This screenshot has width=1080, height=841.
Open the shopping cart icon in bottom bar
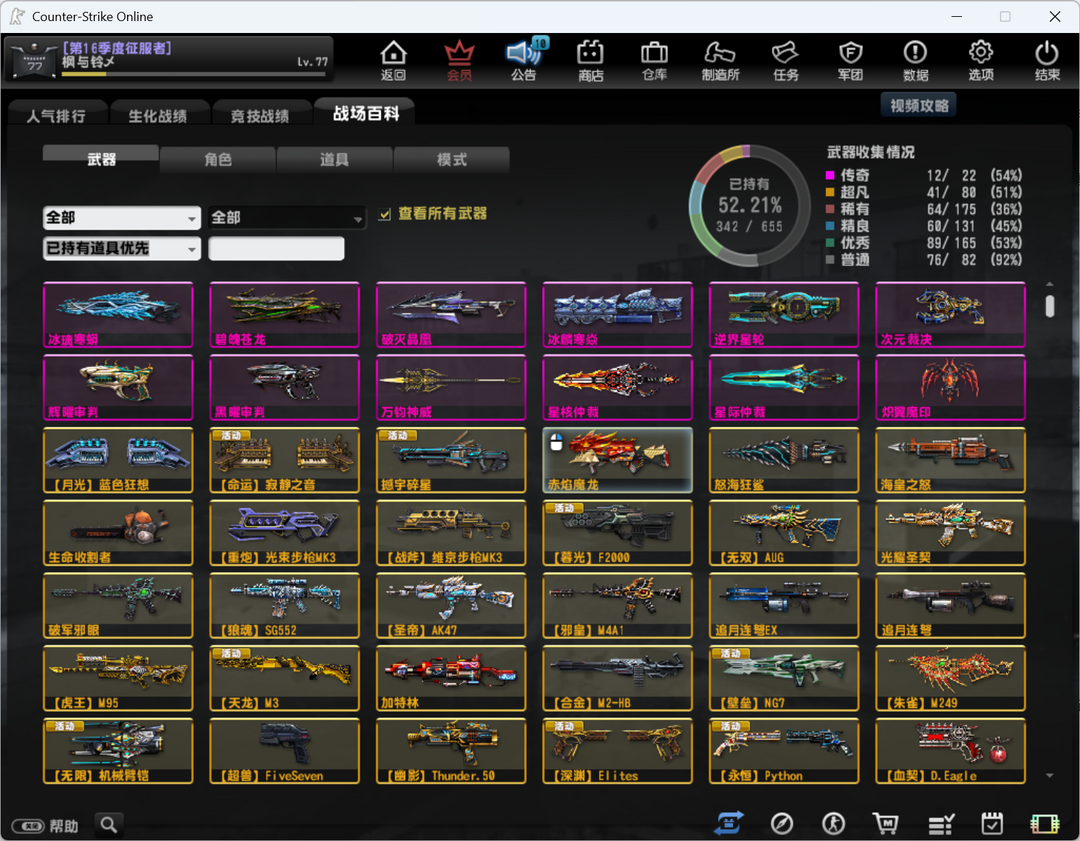click(885, 823)
